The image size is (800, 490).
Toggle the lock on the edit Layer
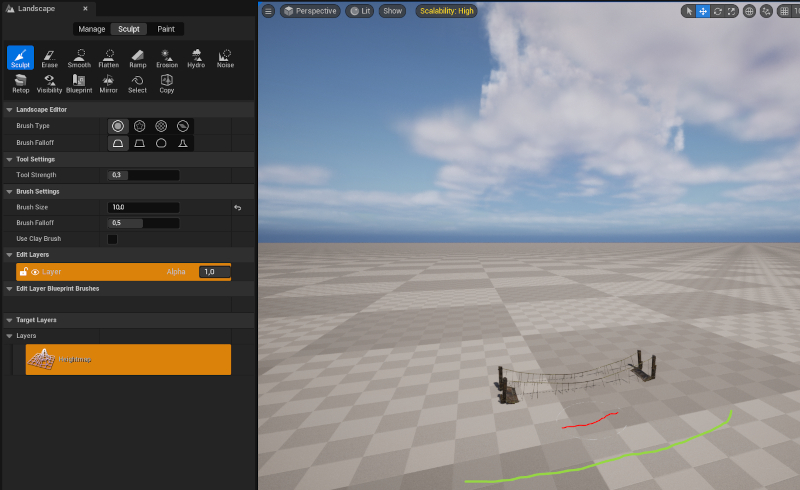pyautogui.click(x=23, y=272)
